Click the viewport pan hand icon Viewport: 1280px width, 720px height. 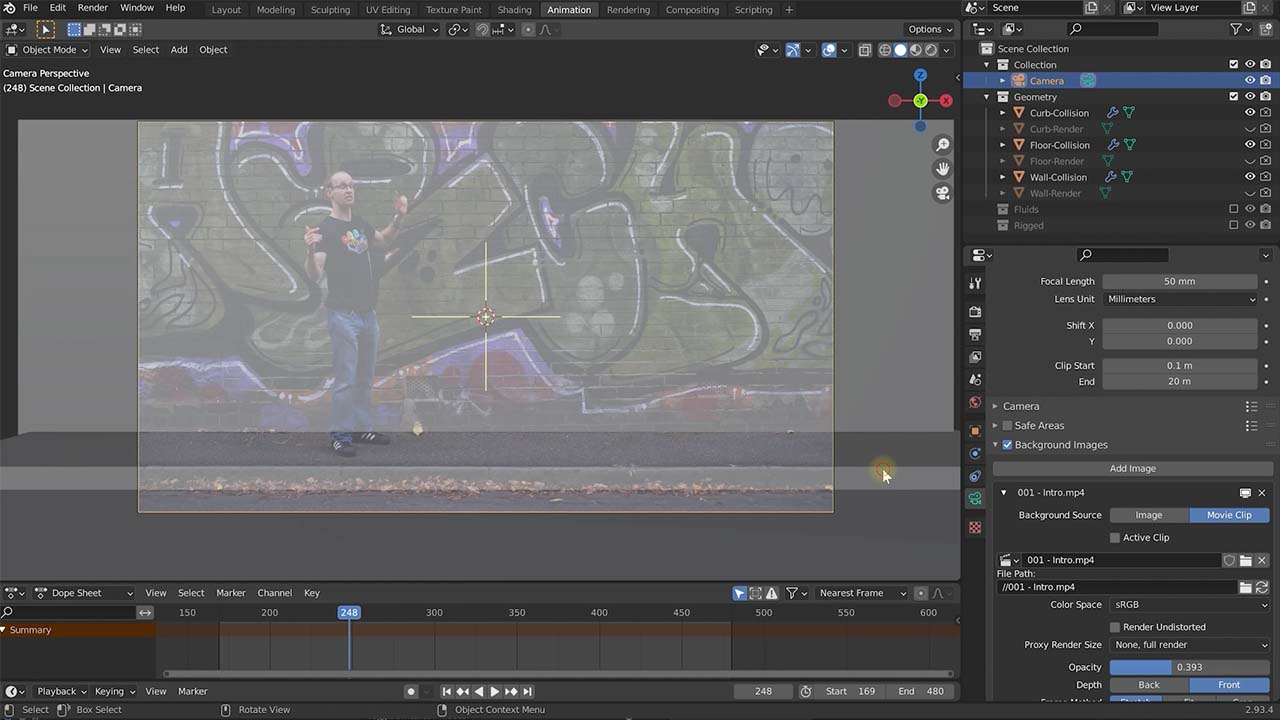click(942, 168)
